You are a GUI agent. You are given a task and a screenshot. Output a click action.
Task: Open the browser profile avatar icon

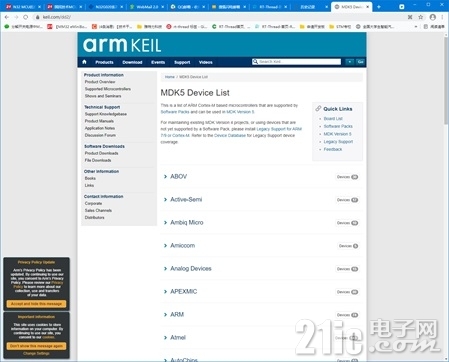[433, 17]
